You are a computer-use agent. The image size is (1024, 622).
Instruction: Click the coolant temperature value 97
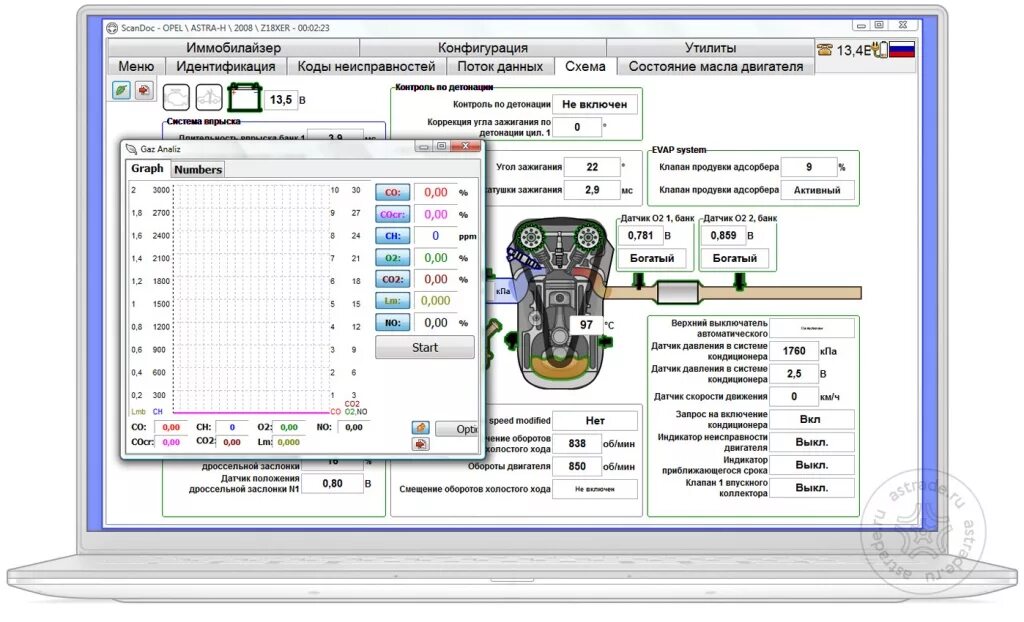click(586, 325)
